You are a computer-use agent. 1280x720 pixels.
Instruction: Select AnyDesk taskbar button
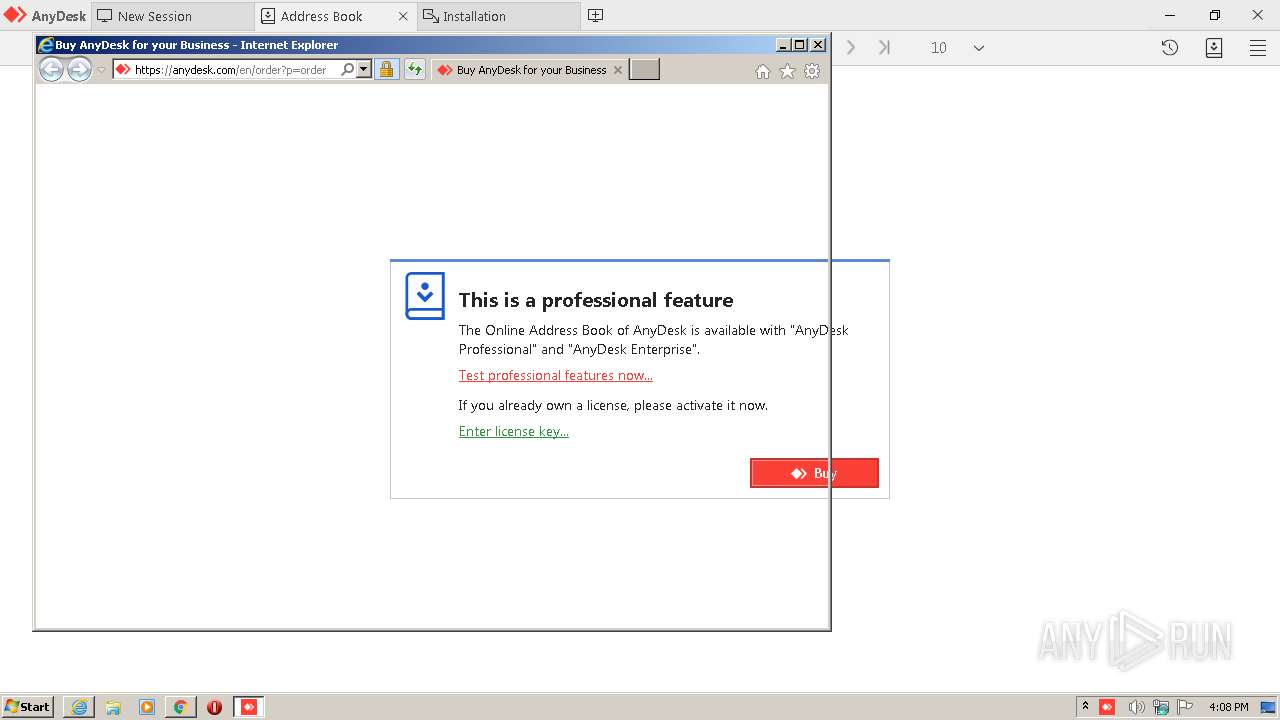pyautogui.click(x=249, y=707)
